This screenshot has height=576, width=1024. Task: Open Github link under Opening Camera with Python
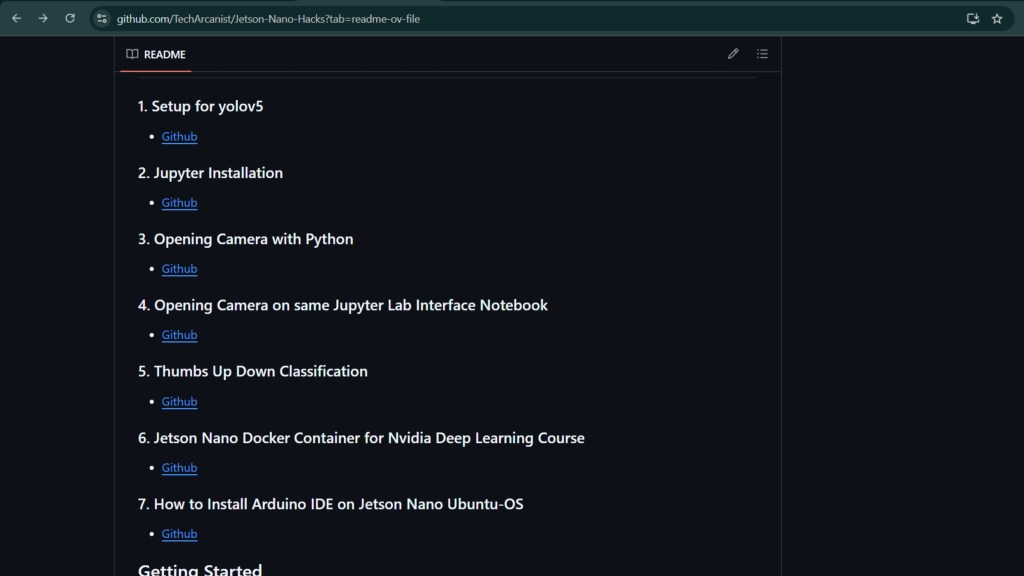click(x=180, y=268)
